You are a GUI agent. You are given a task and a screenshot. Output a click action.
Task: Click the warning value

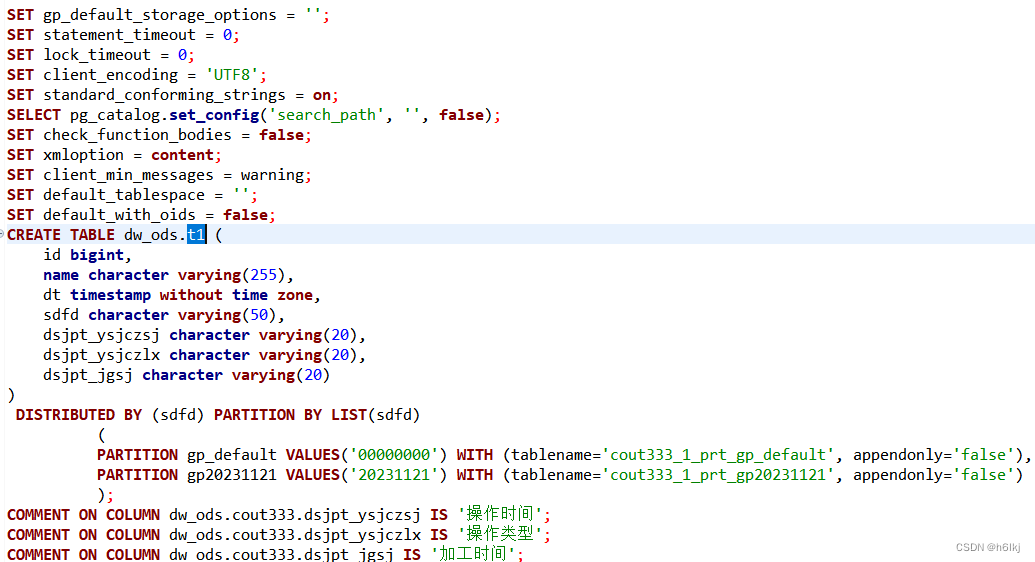point(272,175)
